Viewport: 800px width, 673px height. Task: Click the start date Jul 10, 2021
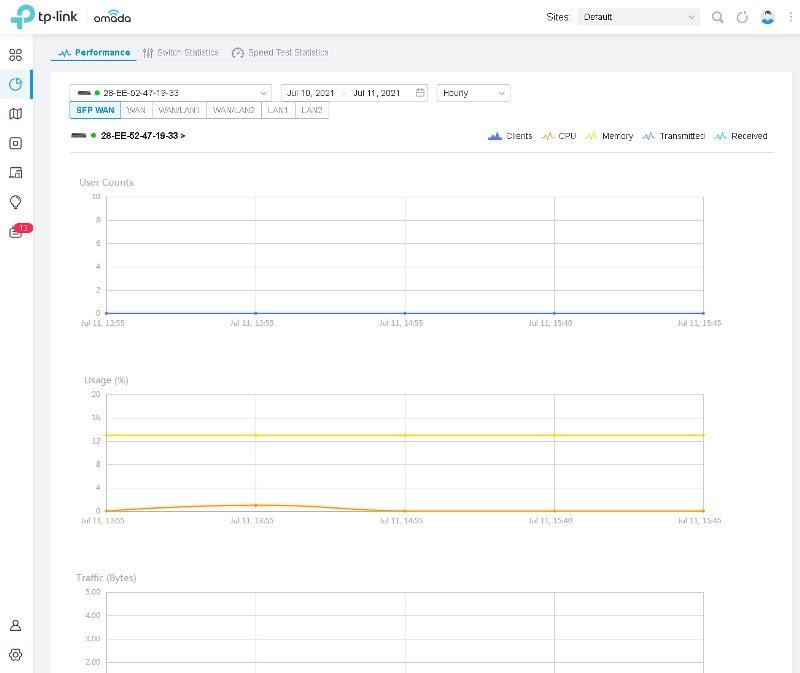click(310, 93)
